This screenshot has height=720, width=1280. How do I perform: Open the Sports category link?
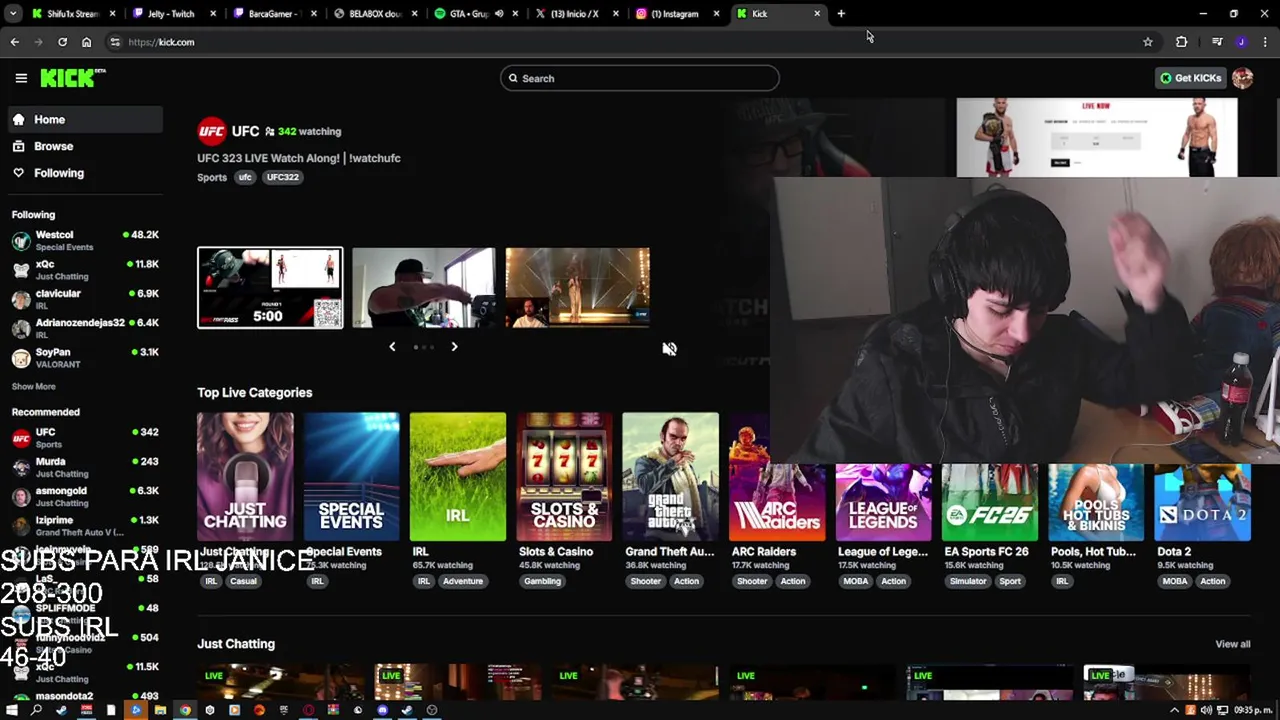click(212, 177)
